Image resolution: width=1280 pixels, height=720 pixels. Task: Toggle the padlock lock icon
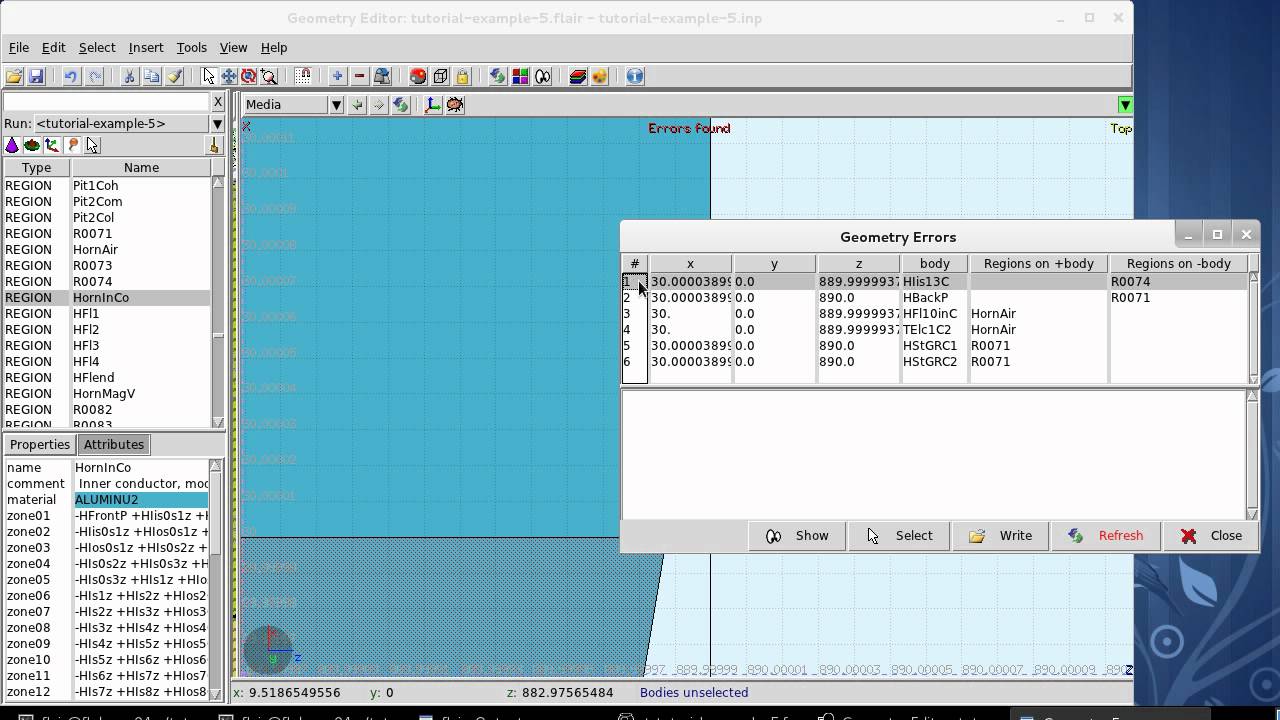coord(462,76)
